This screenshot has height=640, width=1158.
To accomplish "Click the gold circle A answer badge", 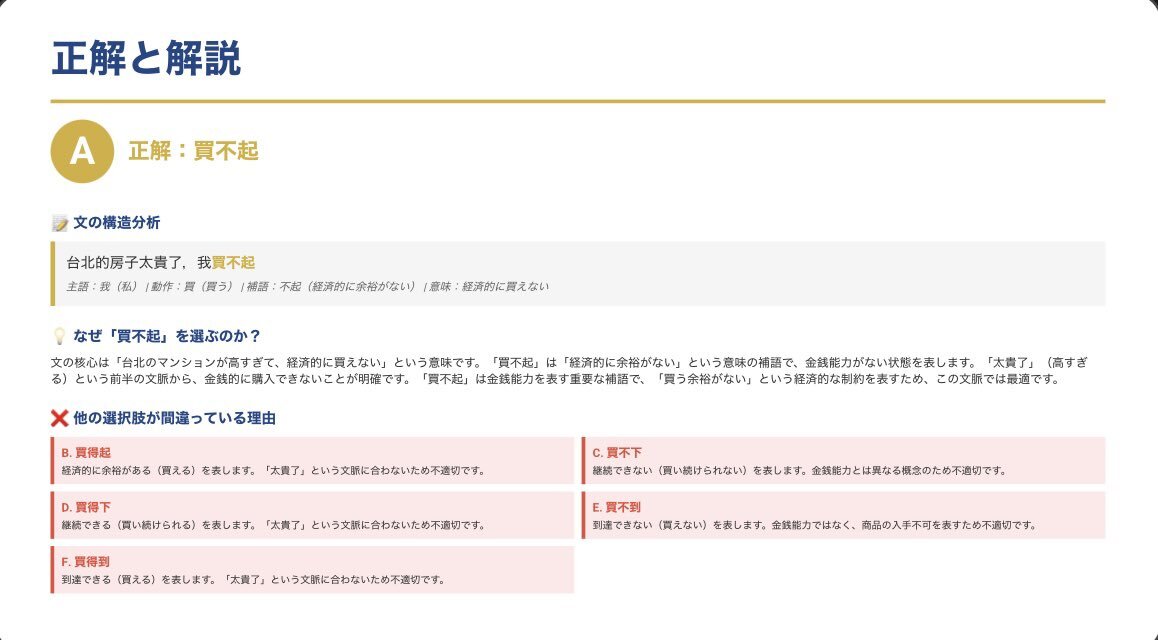I will click(x=82, y=151).
